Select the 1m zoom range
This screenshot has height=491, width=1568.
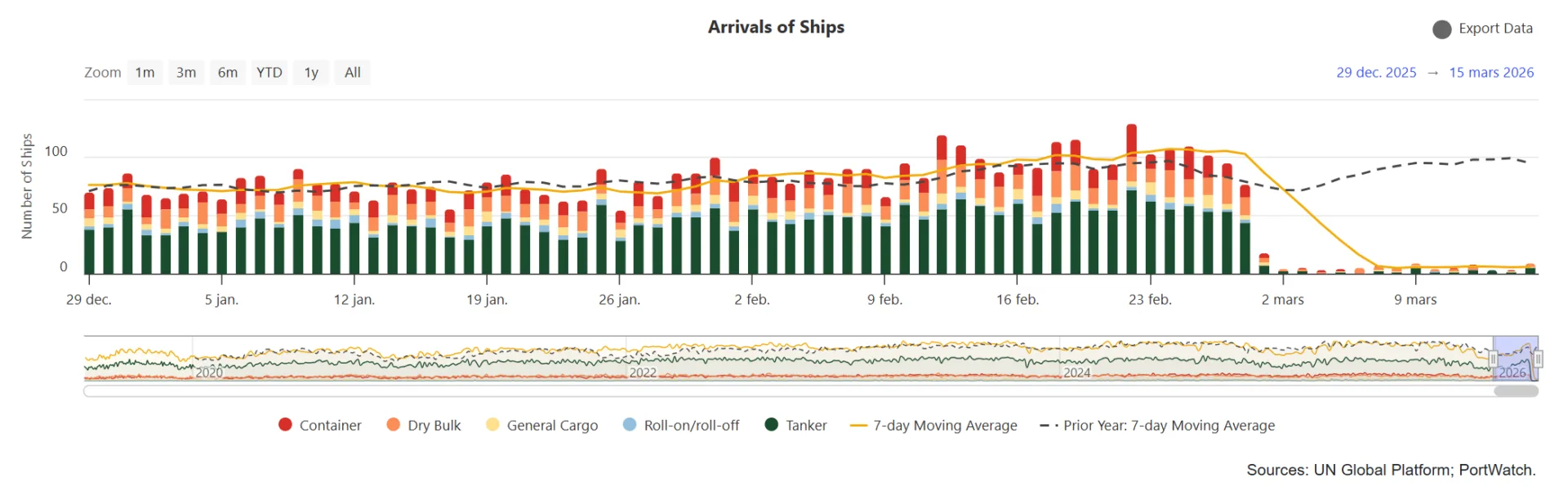[x=145, y=73]
